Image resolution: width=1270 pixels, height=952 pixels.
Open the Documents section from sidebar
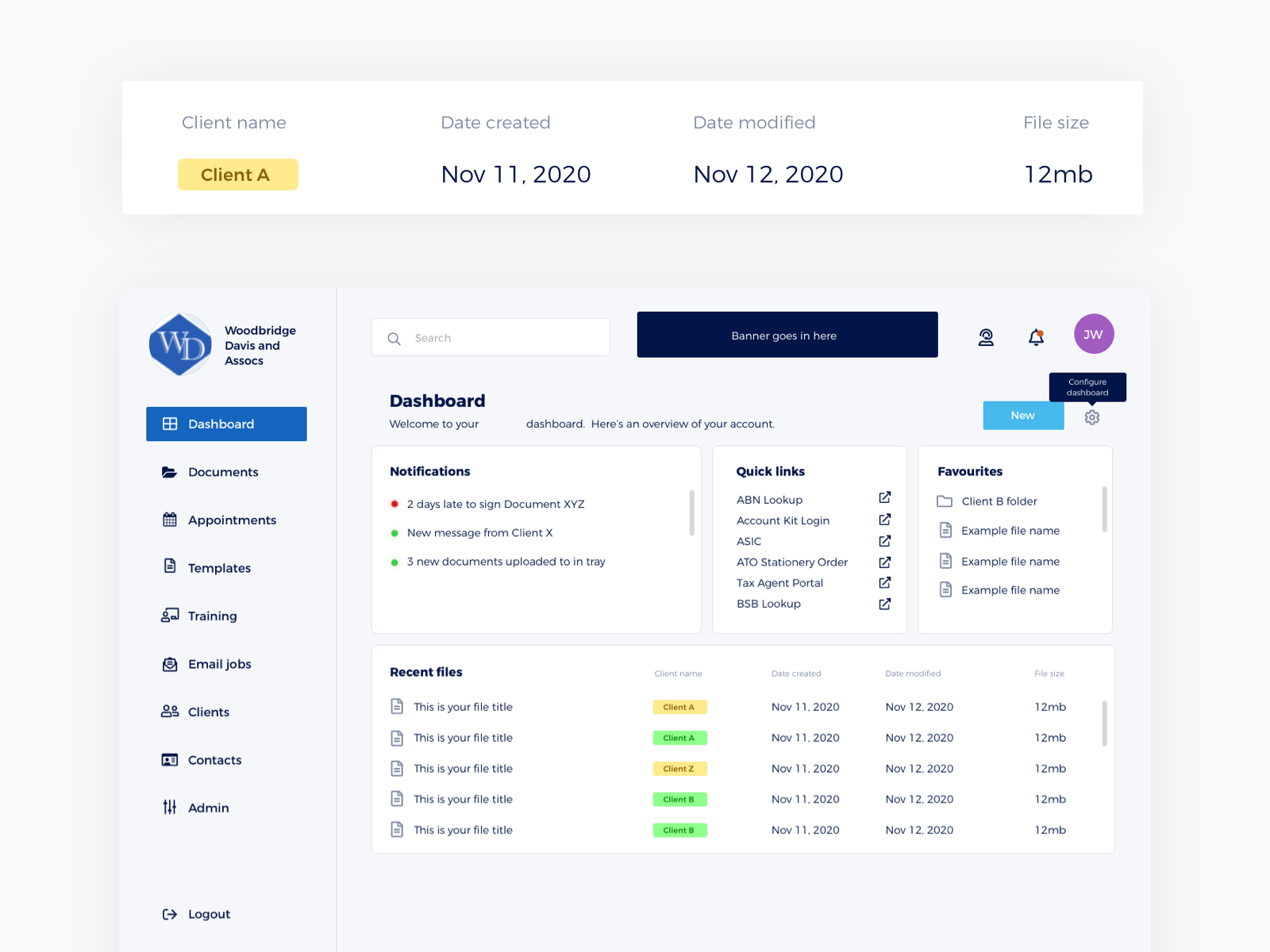click(223, 472)
